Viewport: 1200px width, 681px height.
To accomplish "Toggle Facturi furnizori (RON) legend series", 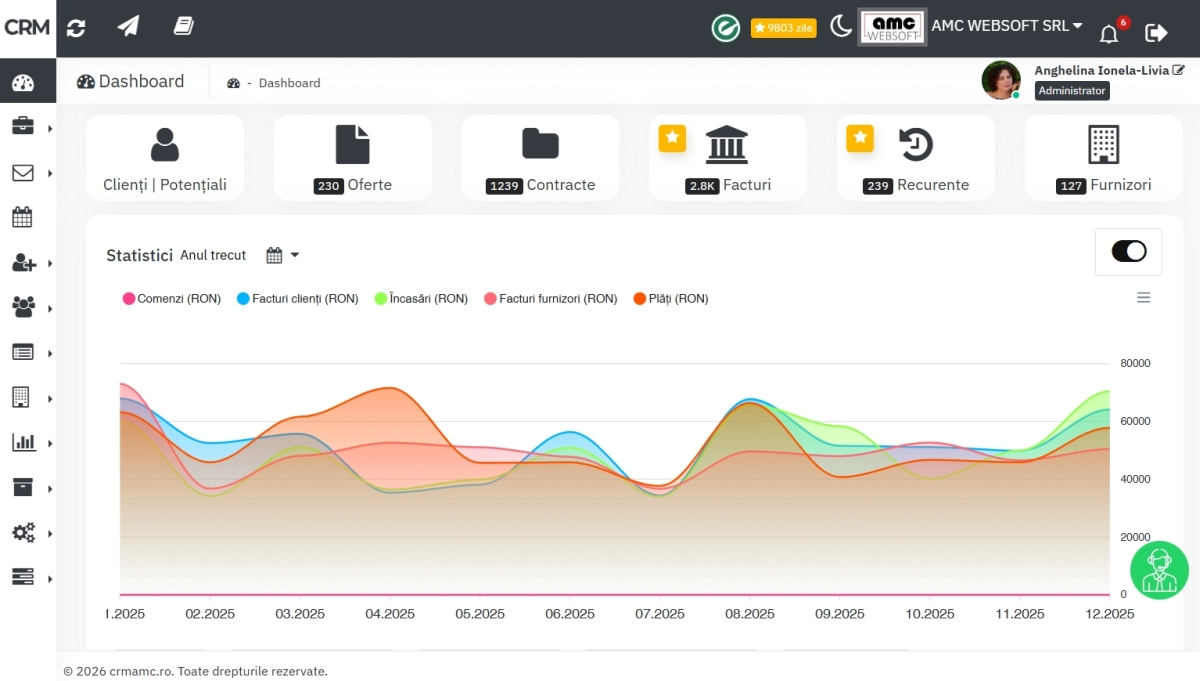I will pyautogui.click(x=550, y=299).
